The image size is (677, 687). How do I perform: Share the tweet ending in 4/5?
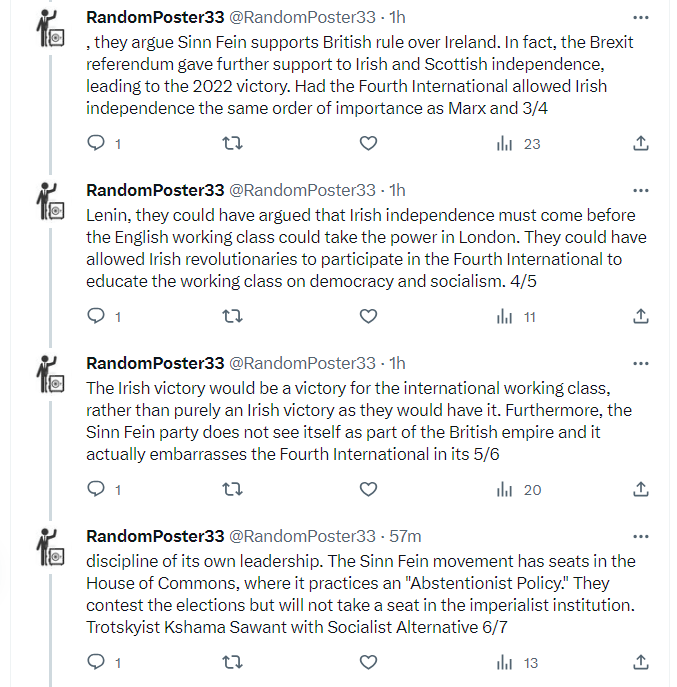[x=641, y=317]
